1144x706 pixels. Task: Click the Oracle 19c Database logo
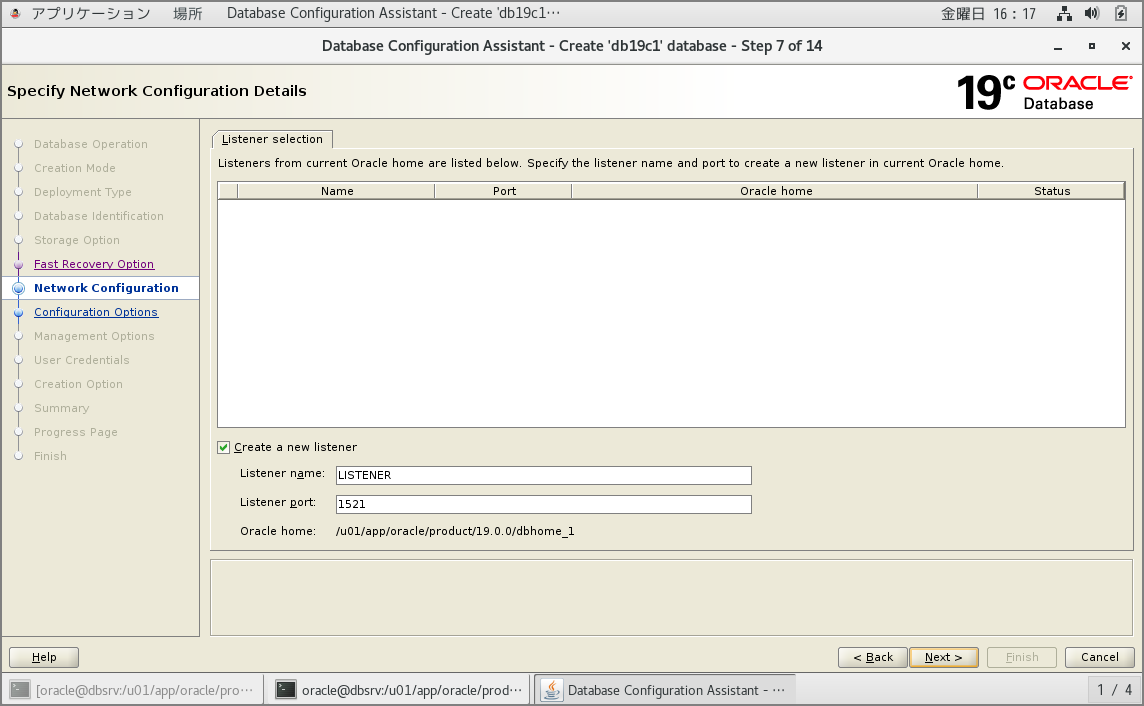1044,92
